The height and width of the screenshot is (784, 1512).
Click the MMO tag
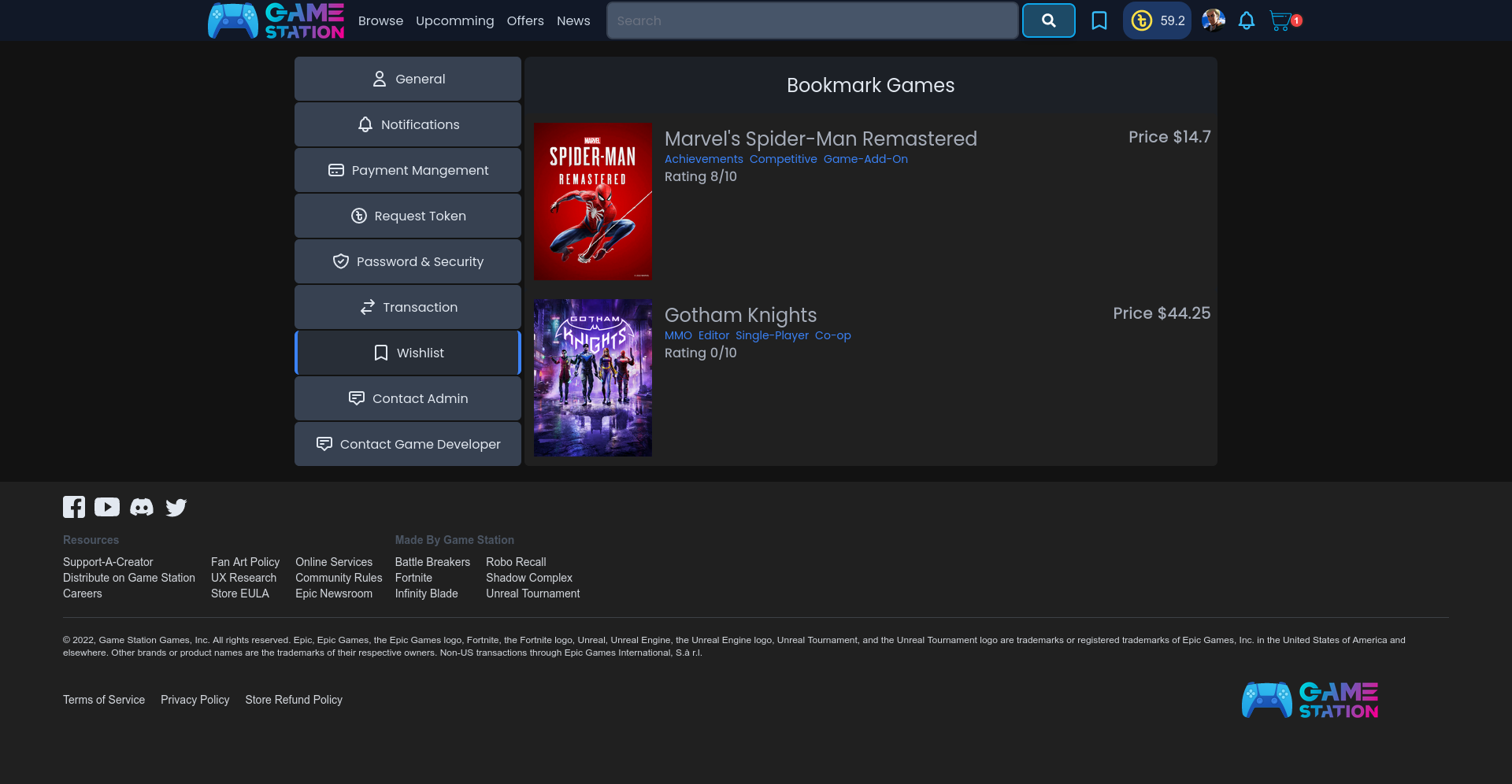coord(678,335)
